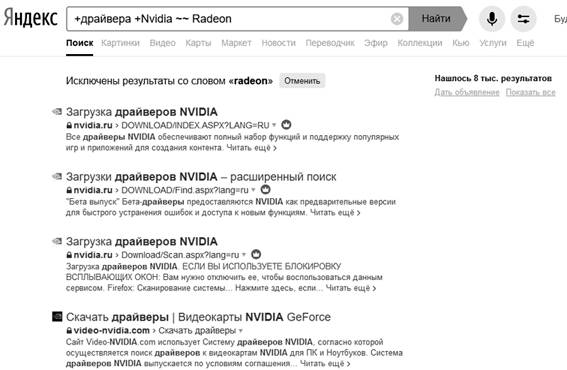Click the Нашлось 8 тыс. результатов text
Screen dimensions: 567x370
click(x=493, y=78)
